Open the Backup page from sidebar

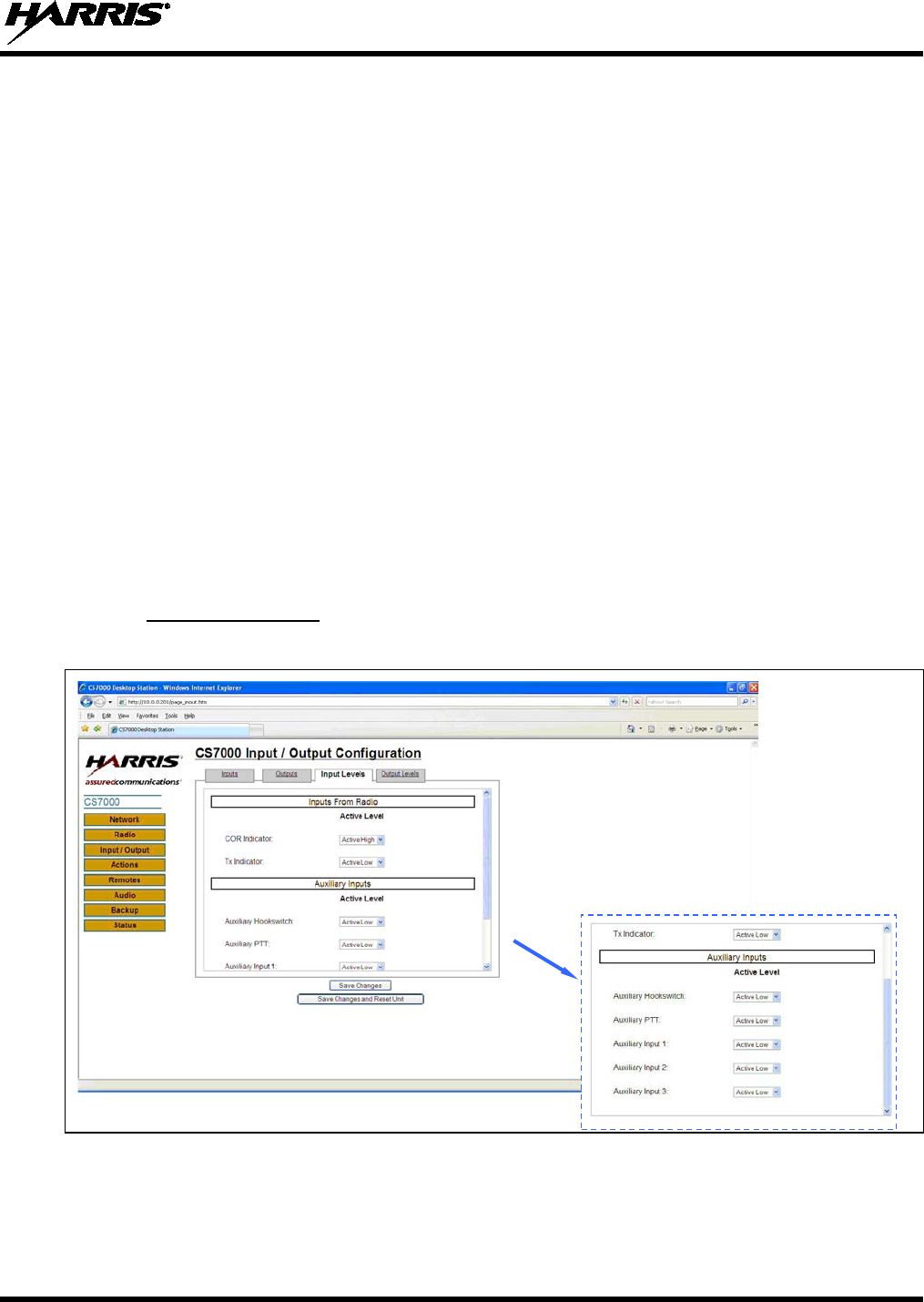[125, 910]
